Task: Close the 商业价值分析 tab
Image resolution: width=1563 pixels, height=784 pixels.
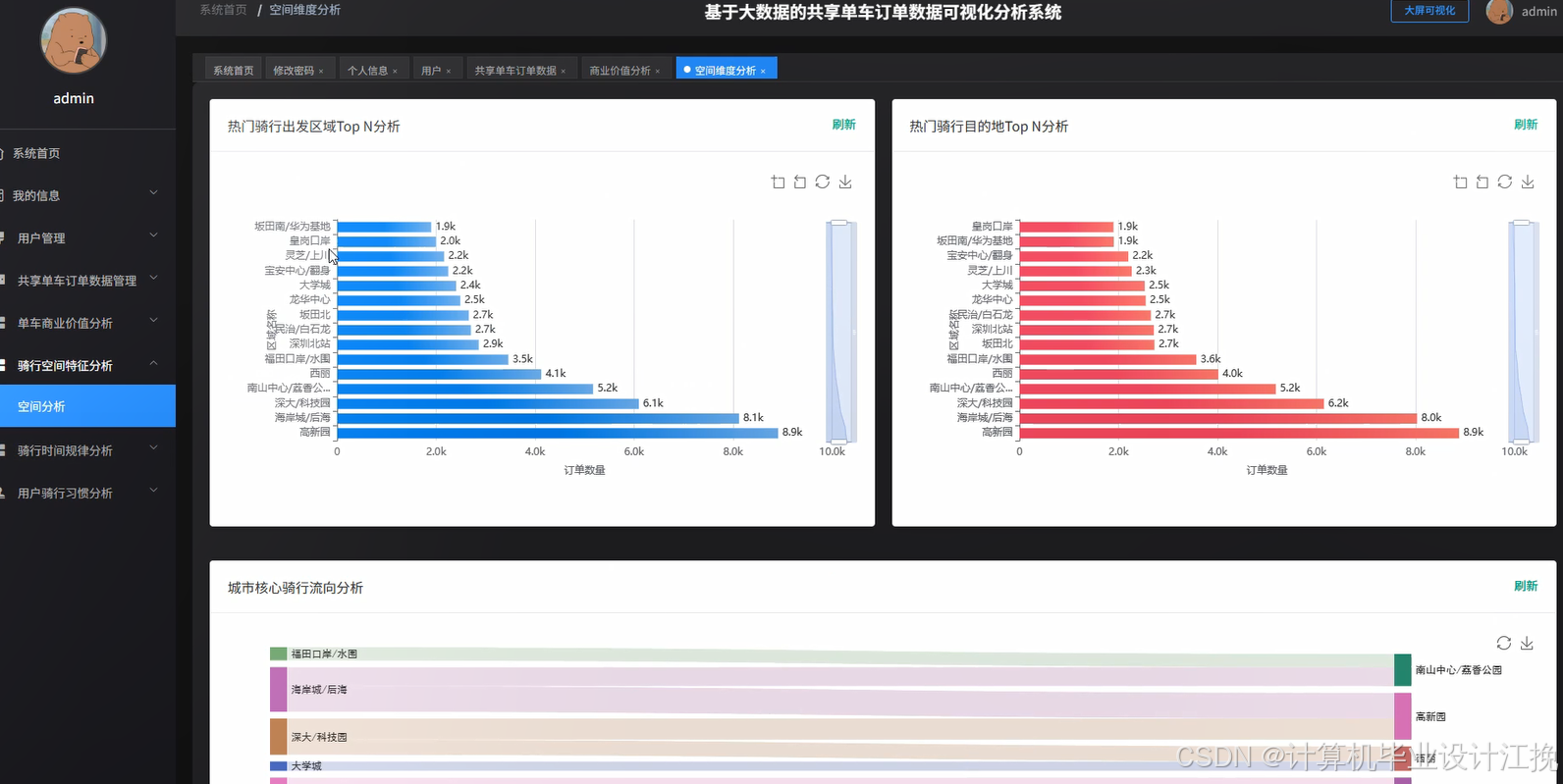Action: point(658,72)
